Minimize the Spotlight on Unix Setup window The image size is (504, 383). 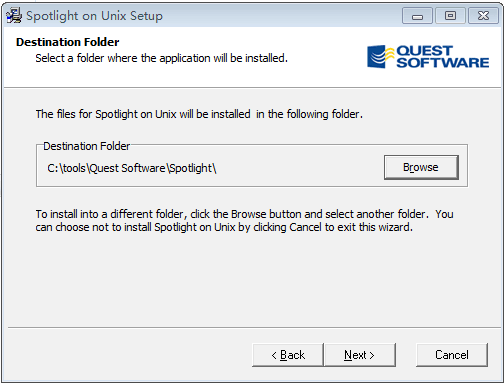(x=417, y=16)
